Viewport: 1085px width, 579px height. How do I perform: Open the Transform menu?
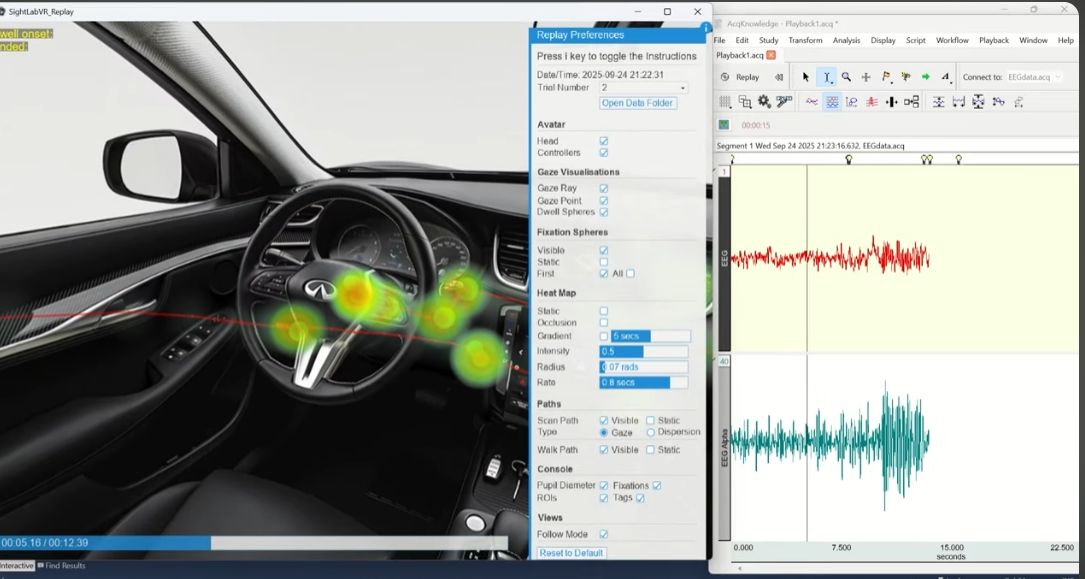click(x=805, y=40)
